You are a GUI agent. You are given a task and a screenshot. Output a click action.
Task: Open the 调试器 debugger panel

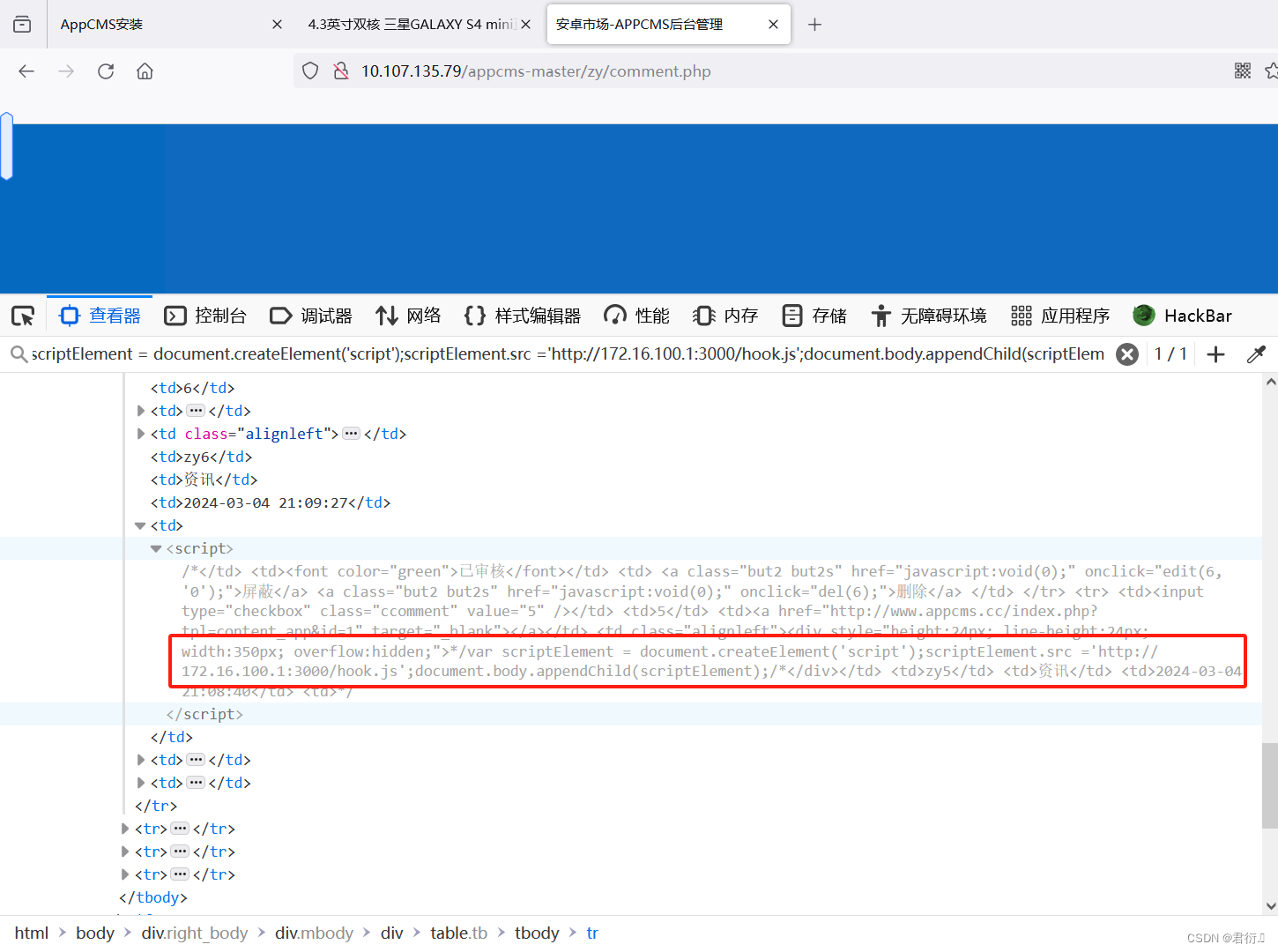coord(311,316)
